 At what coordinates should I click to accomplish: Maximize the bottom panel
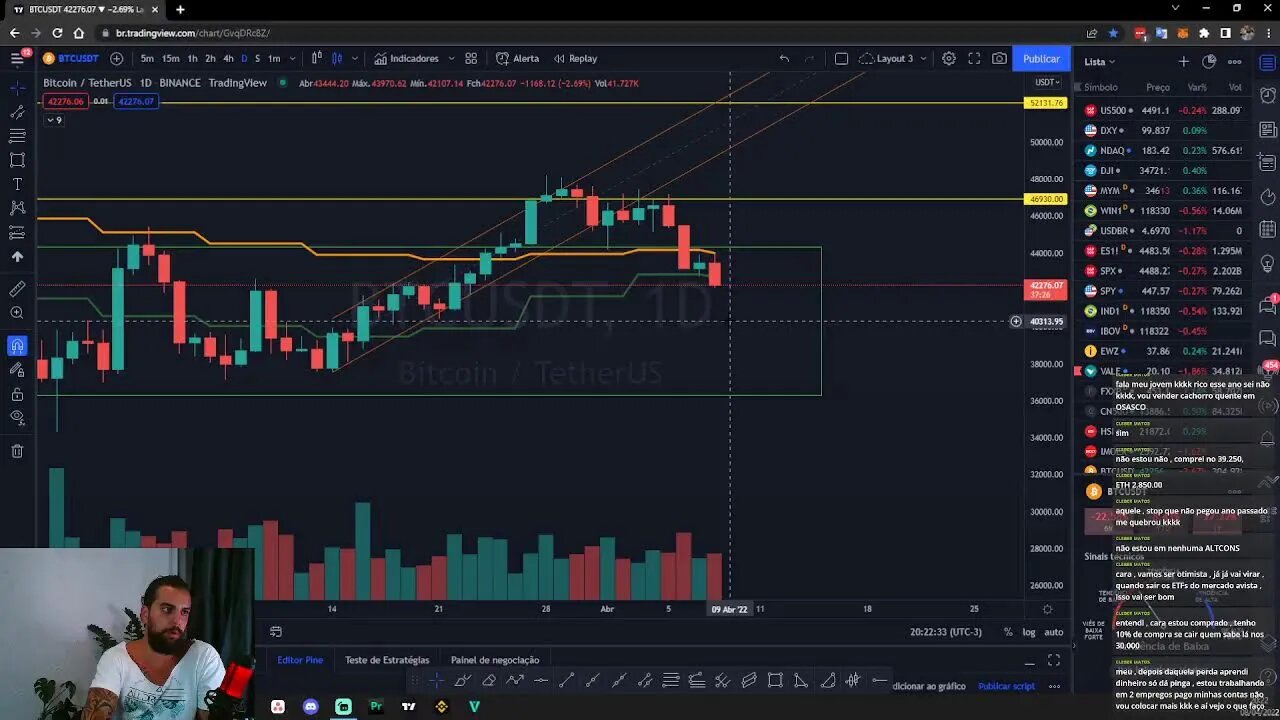[1053, 660]
